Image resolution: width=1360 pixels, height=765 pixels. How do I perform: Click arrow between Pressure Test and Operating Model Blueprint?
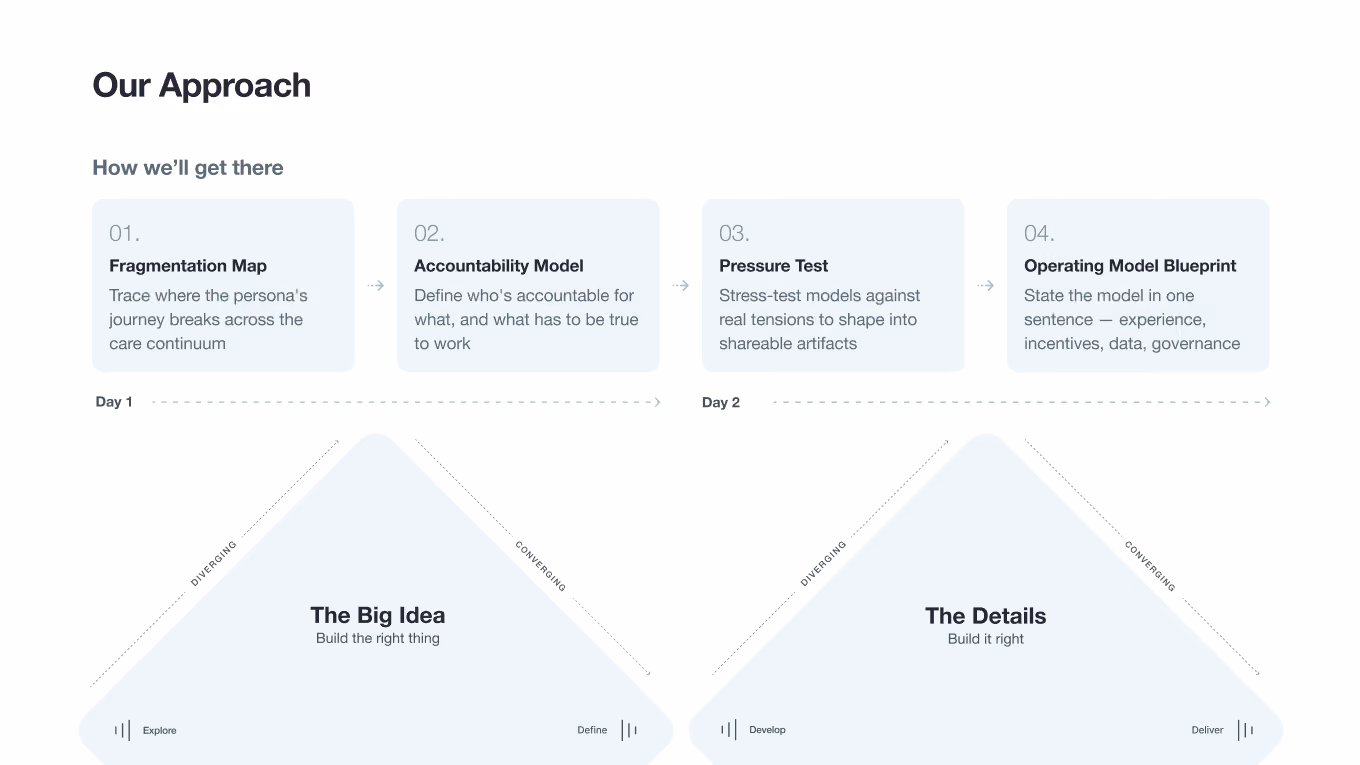pos(986,286)
